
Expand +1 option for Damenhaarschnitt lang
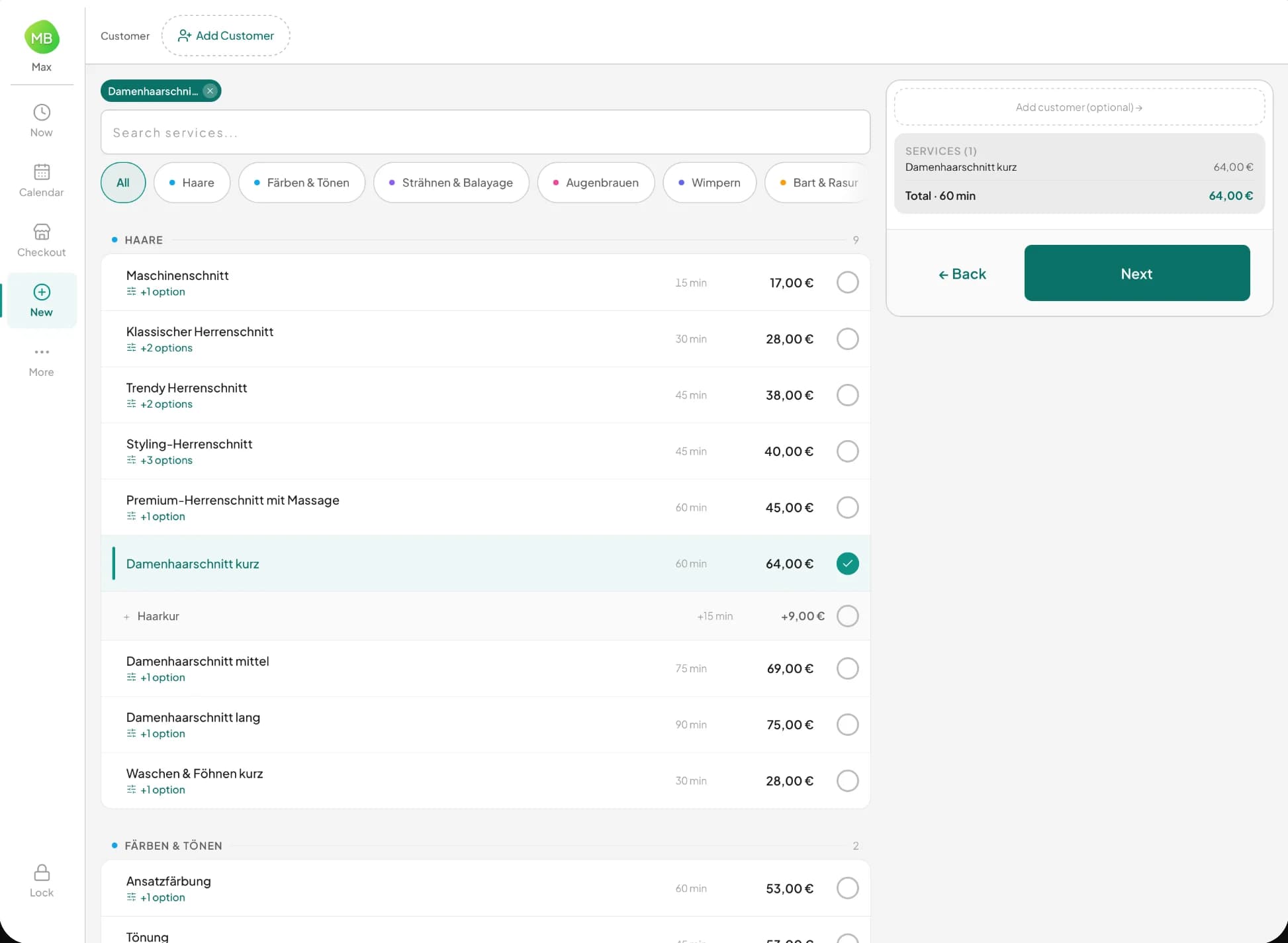(156, 734)
